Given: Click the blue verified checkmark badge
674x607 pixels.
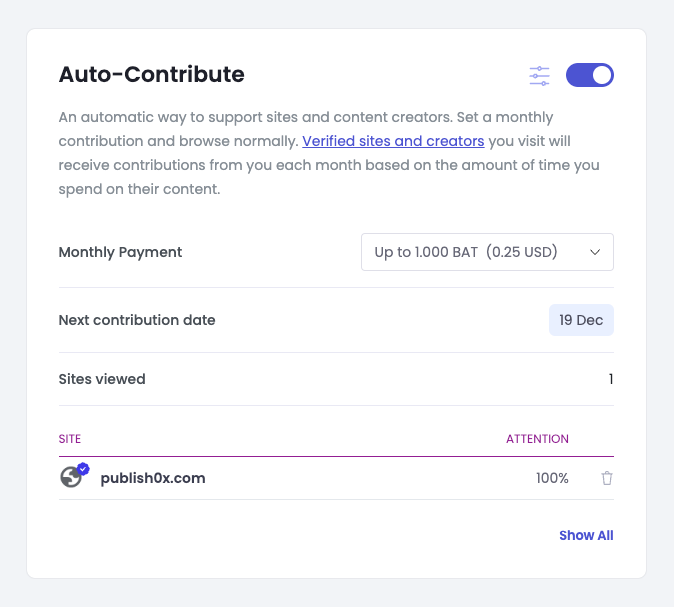Looking at the screenshot, I should click(x=83, y=469).
